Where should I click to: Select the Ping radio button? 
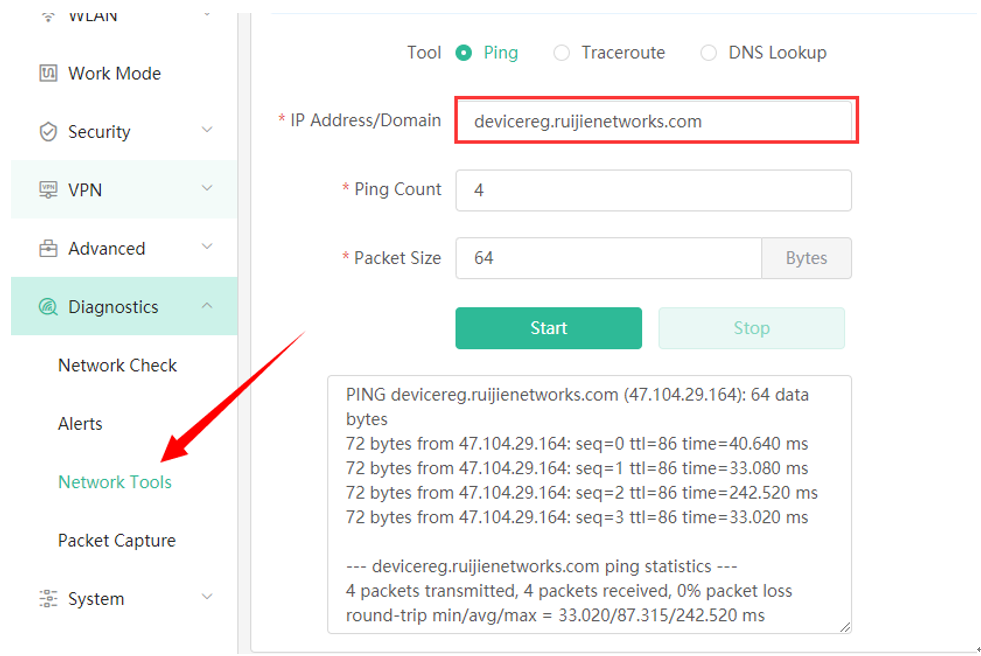click(x=464, y=53)
